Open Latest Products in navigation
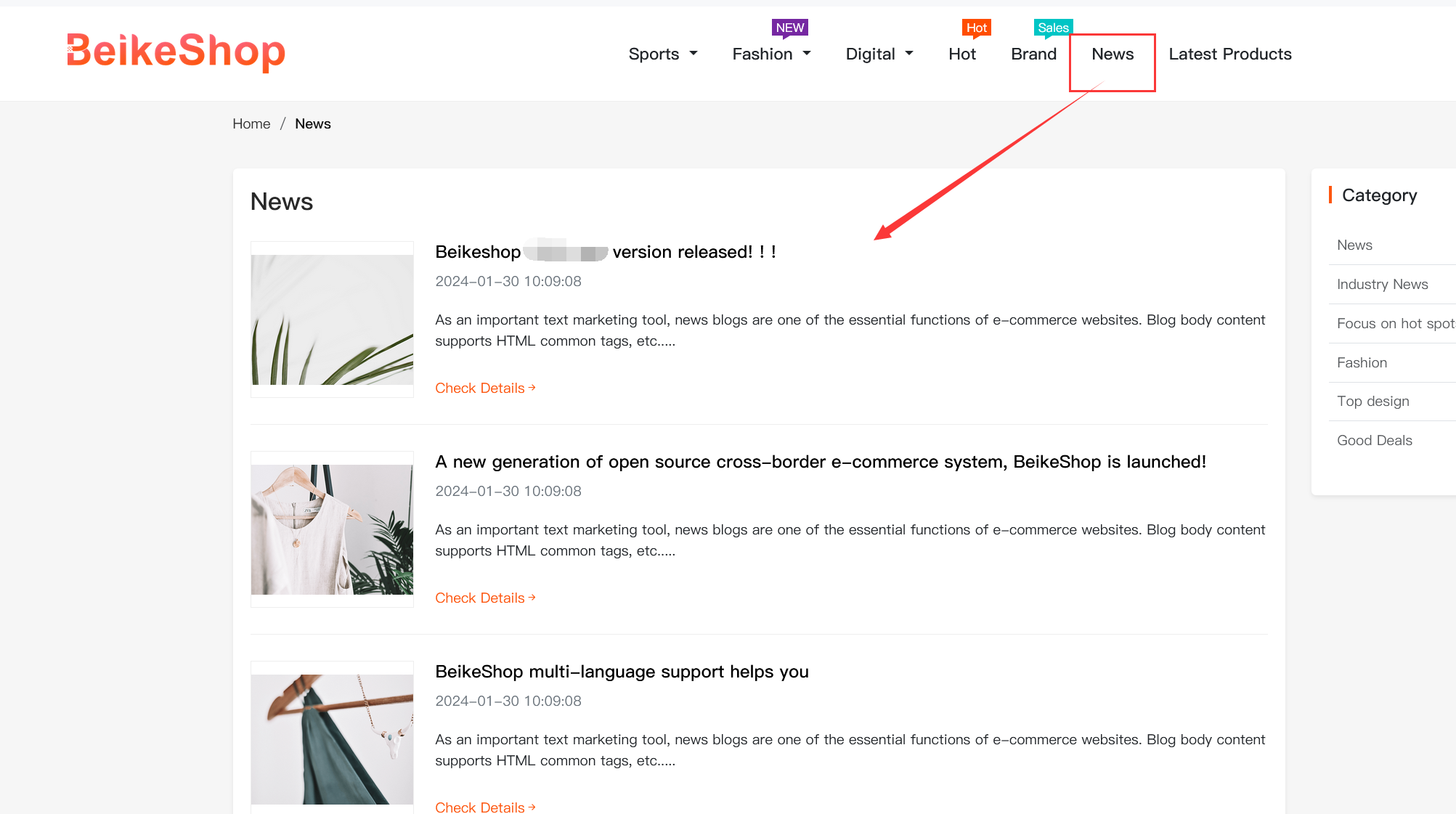This screenshot has width=1456, height=814. tap(1230, 54)
